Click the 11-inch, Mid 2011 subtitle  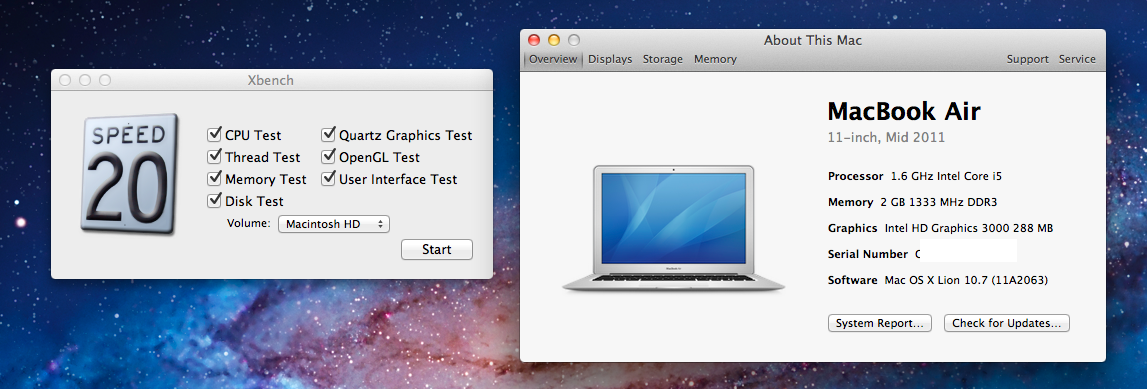886,137
